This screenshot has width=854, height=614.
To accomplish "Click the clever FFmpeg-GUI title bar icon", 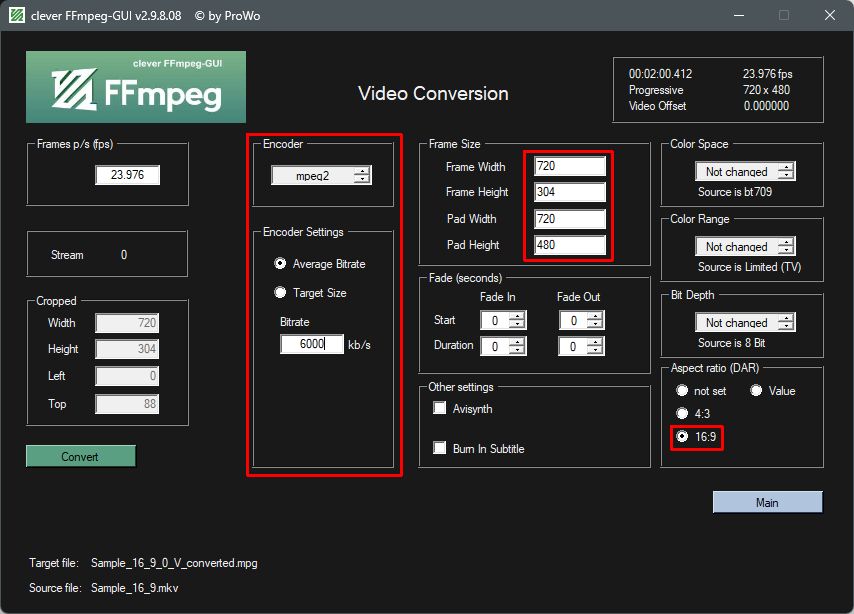I will tap(16, 15).
